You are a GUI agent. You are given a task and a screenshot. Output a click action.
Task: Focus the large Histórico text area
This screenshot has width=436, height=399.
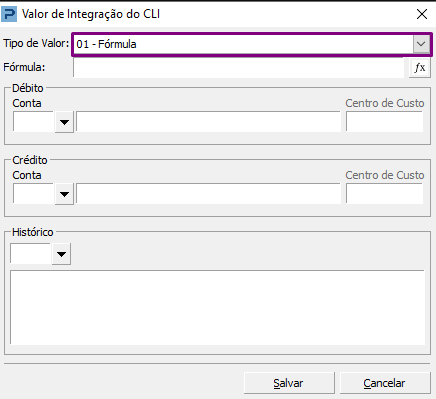218,308
